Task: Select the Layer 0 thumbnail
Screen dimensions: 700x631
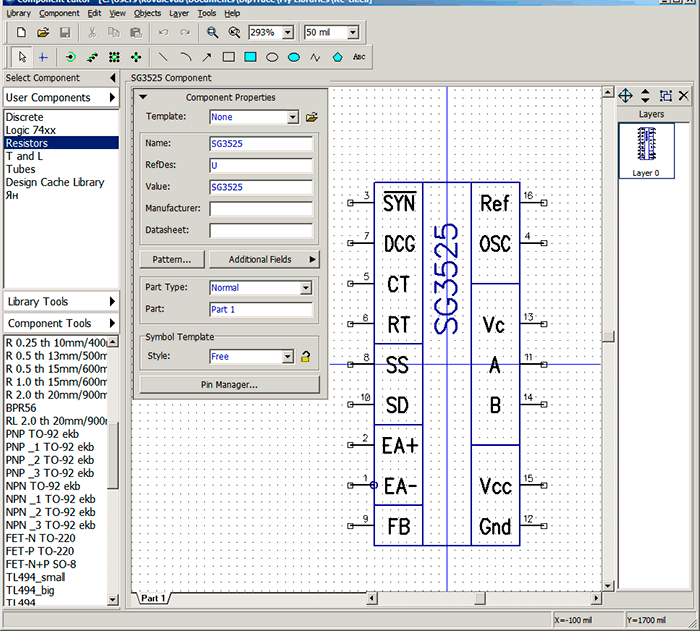Action: pyautogui.click(x=646, y=151)
